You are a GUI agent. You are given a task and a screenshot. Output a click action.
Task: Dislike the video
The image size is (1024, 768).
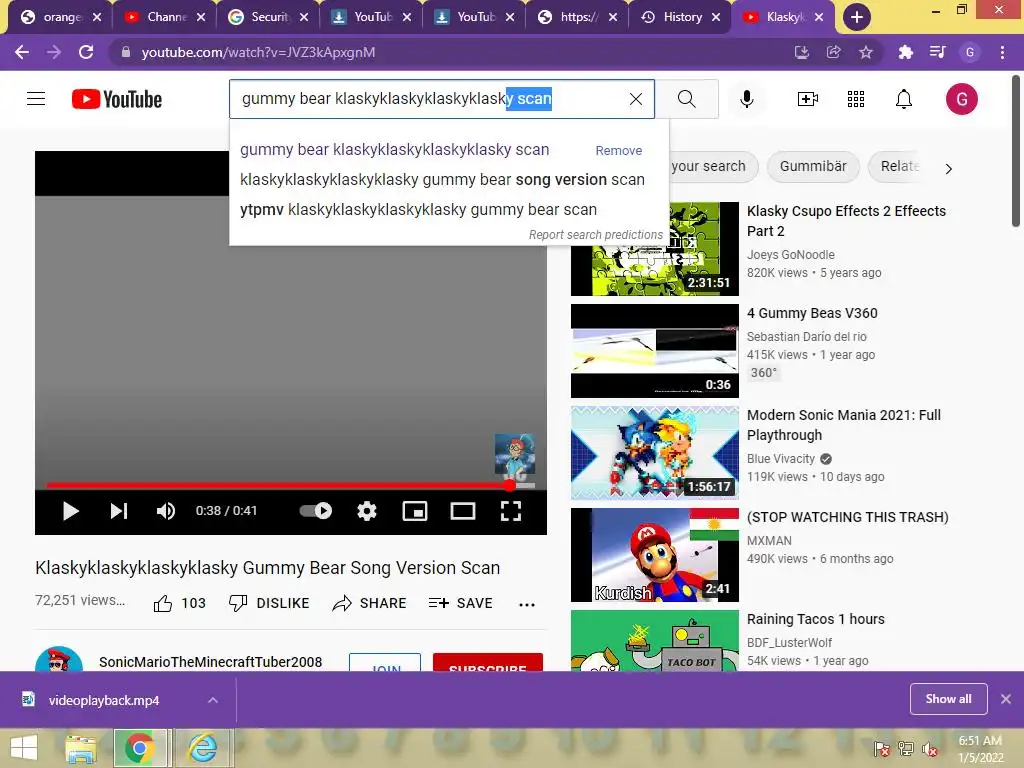tap(269, 603)
